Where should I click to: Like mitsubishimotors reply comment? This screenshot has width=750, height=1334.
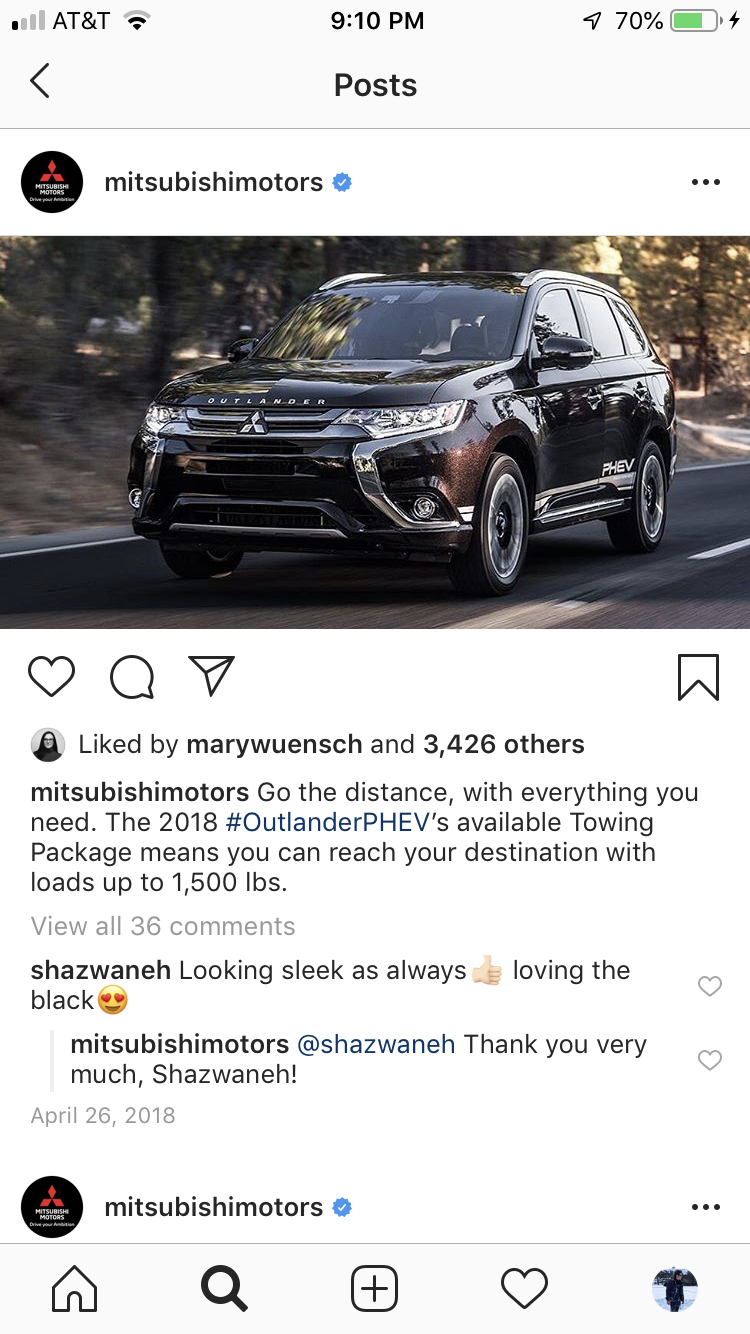(709, 1060)
